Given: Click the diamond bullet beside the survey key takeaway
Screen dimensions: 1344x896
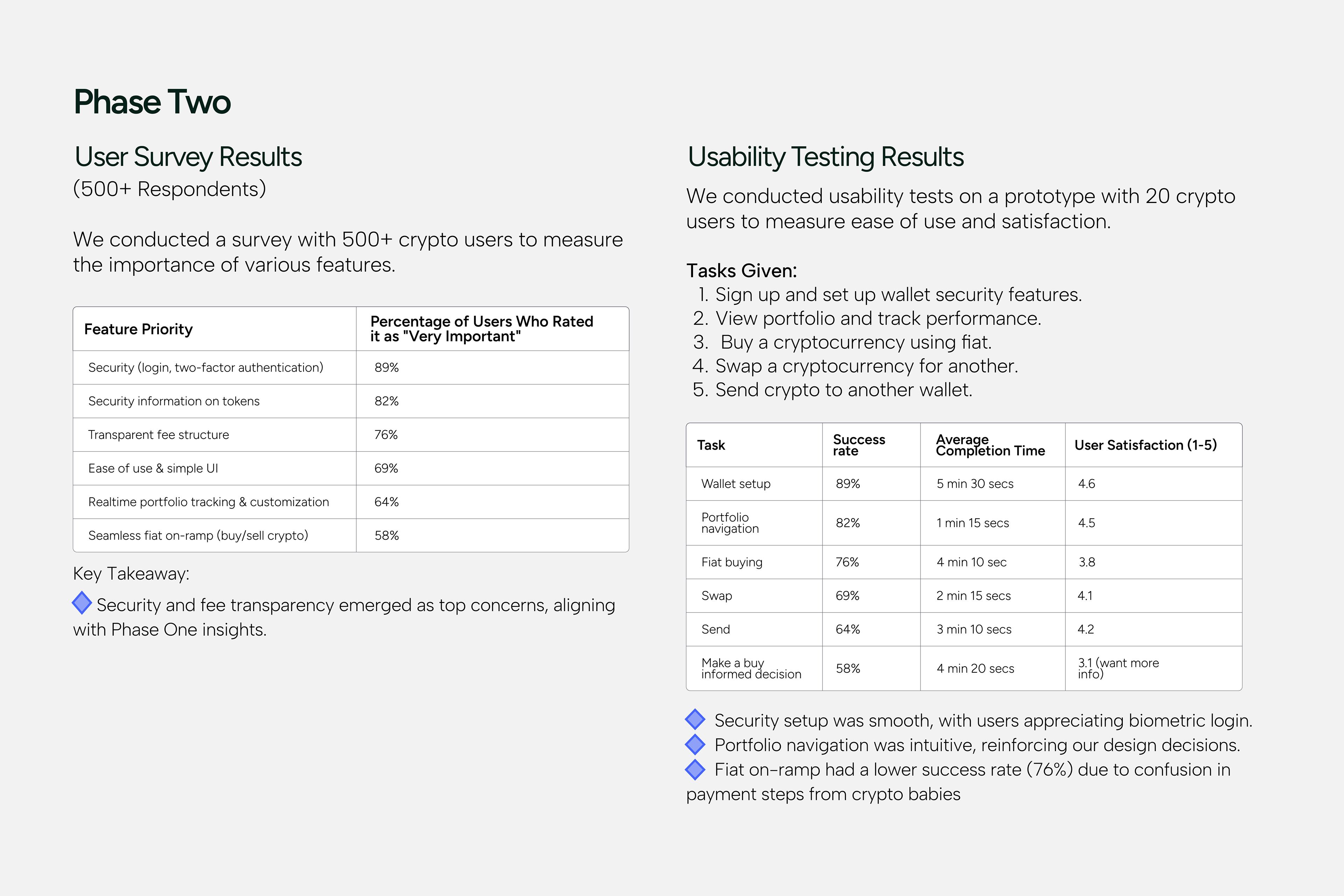Looking at the screenshot, I should pyautogui.click(x=82, y=603).
